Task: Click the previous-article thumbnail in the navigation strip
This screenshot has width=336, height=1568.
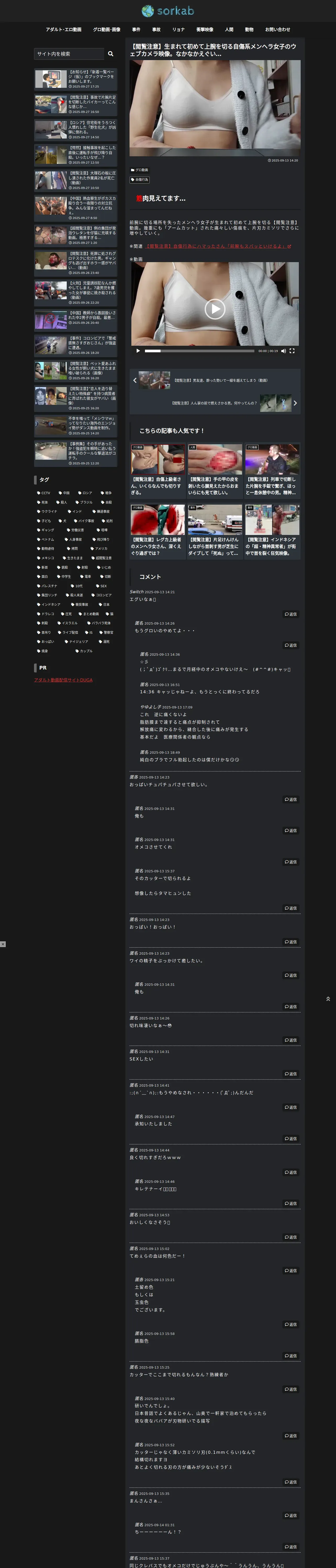Action: coord(154,381)
